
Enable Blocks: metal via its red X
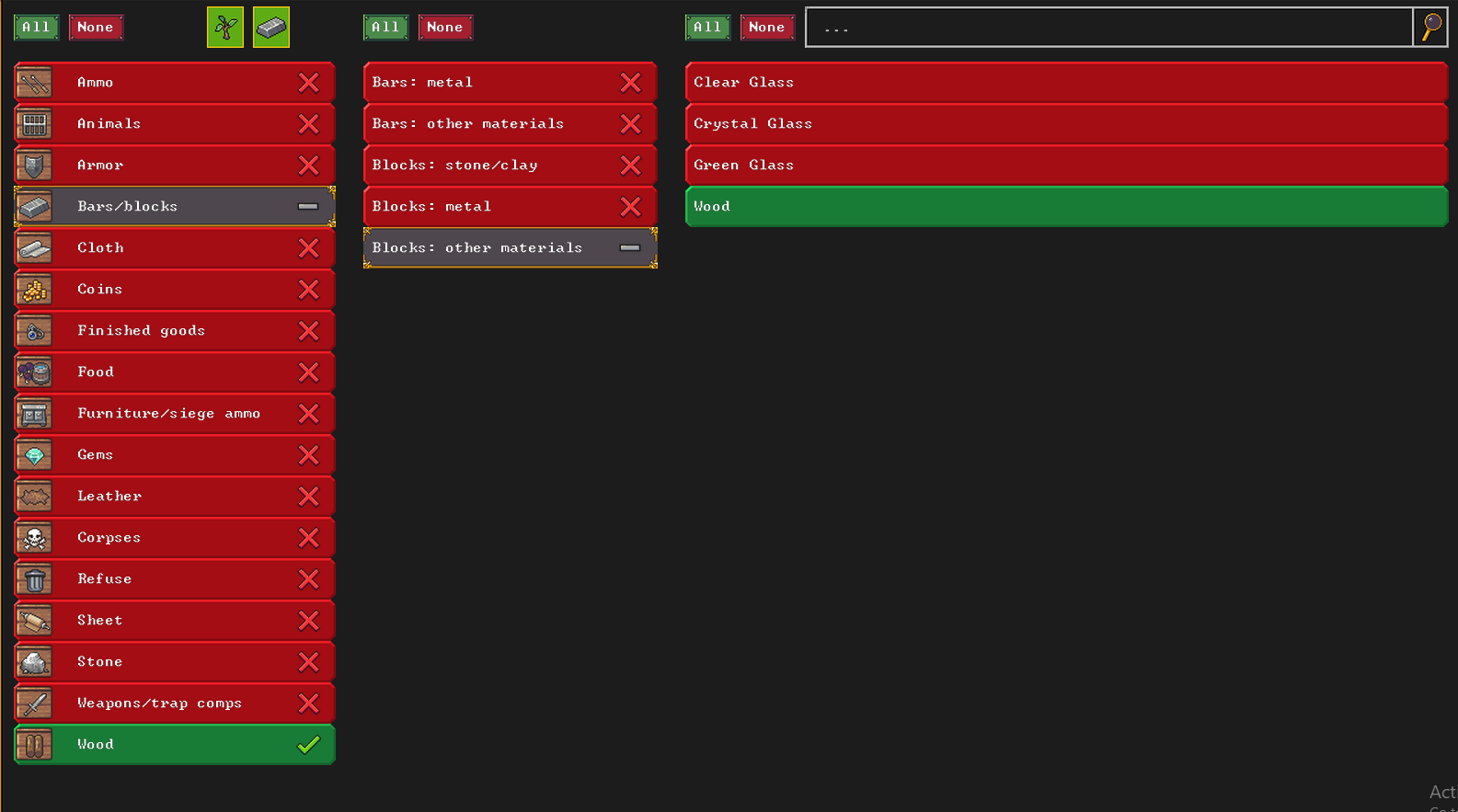[631, 207]
